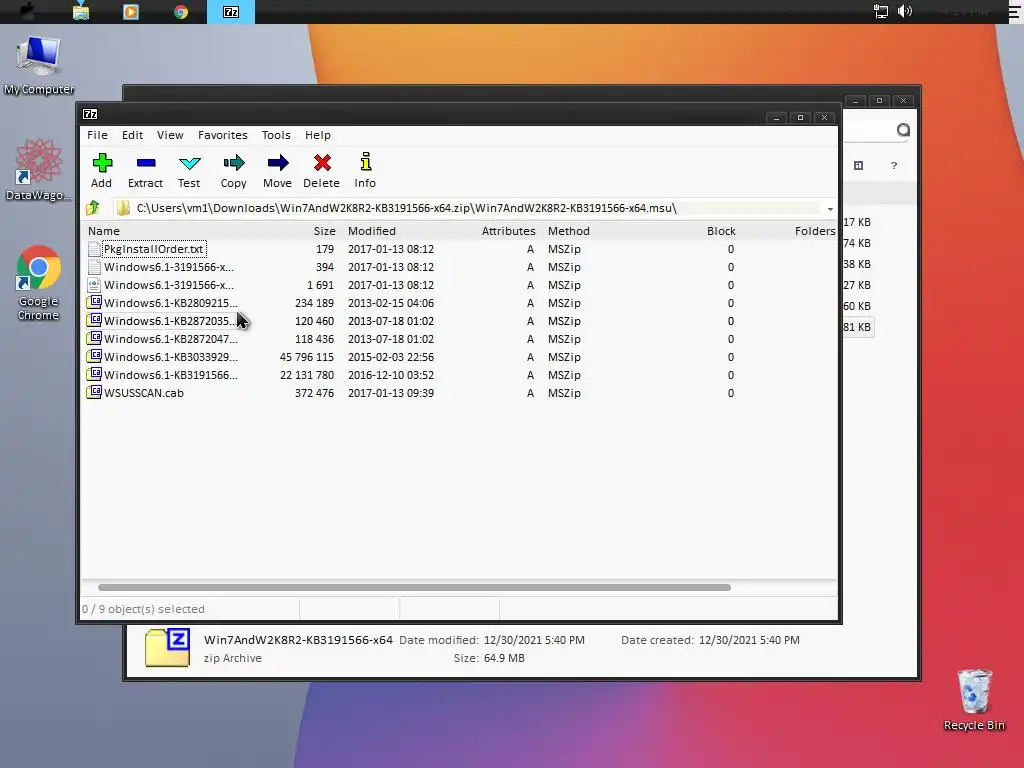
Task: Open Recycle Bin desktop icon
Action: (974, 699)
